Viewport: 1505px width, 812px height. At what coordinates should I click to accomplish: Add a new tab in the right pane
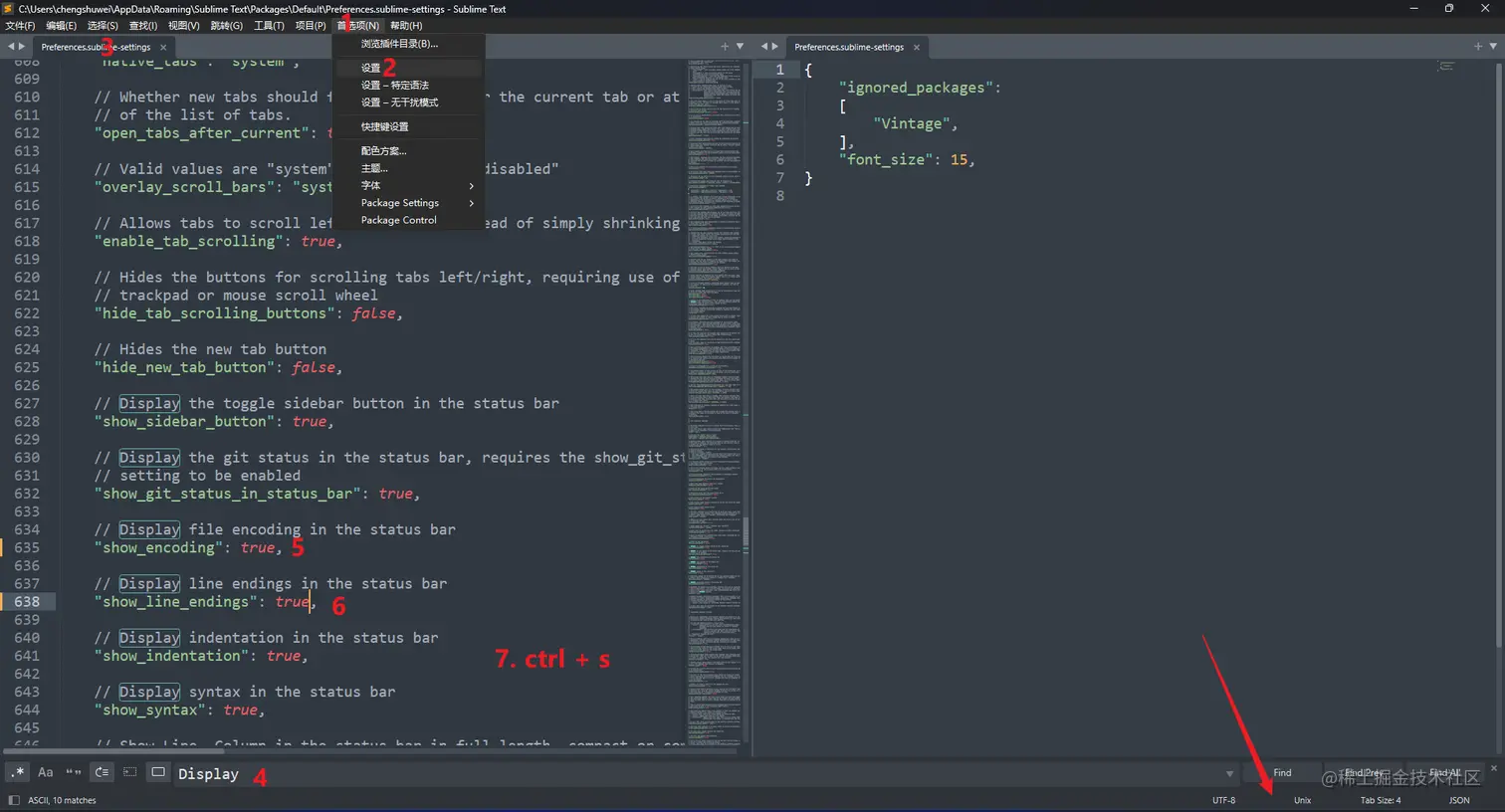1478,47
